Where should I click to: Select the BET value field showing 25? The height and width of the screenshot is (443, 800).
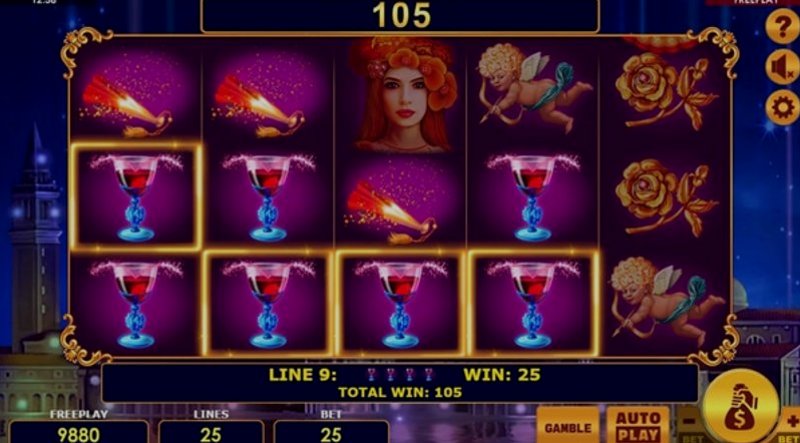[331, 432]
